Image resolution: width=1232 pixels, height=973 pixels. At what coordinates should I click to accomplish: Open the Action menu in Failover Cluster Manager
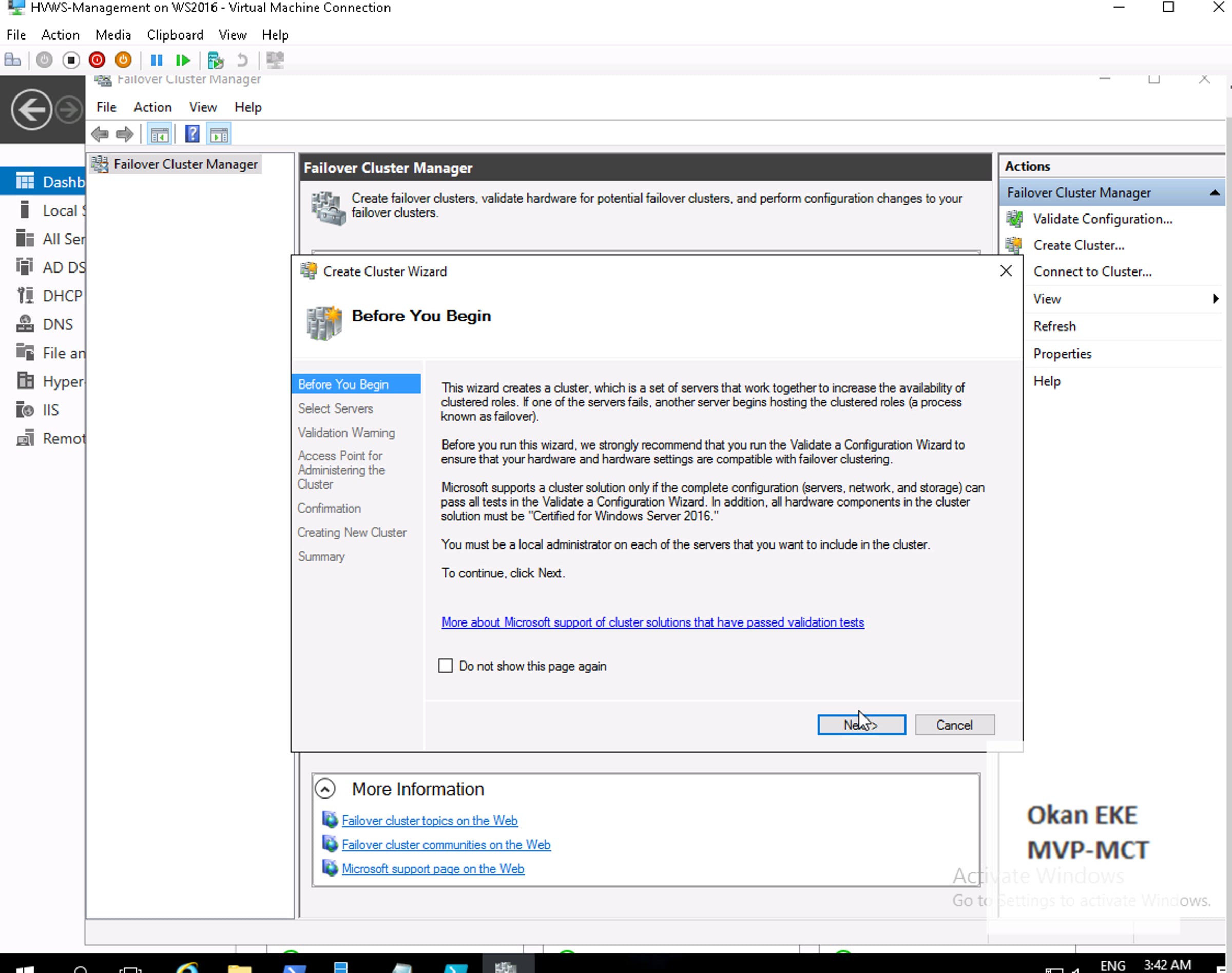pyautogui.click(x=153, y=107)
